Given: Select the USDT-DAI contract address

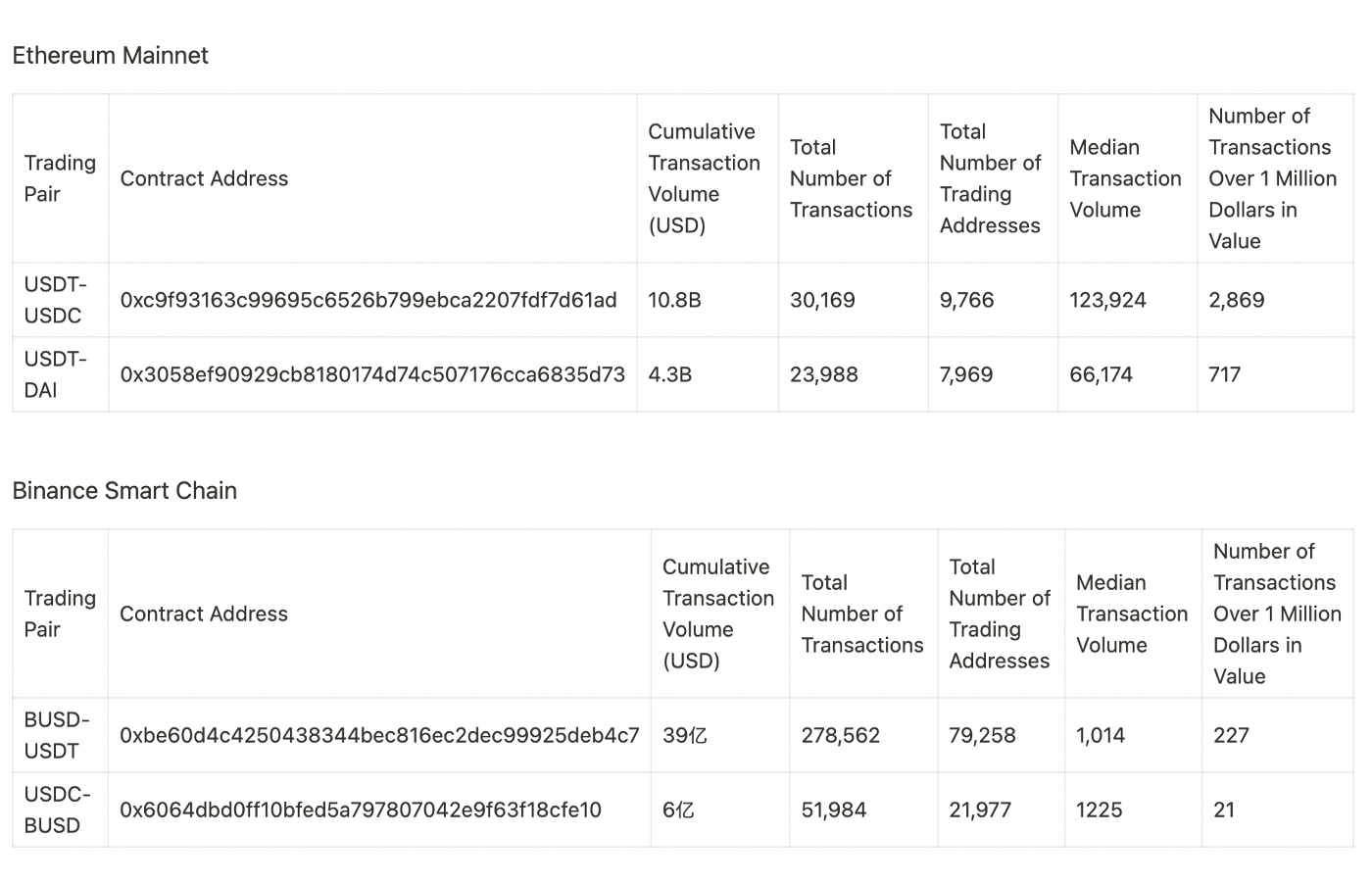Looking at the screenshot, I should coord(372,374).
